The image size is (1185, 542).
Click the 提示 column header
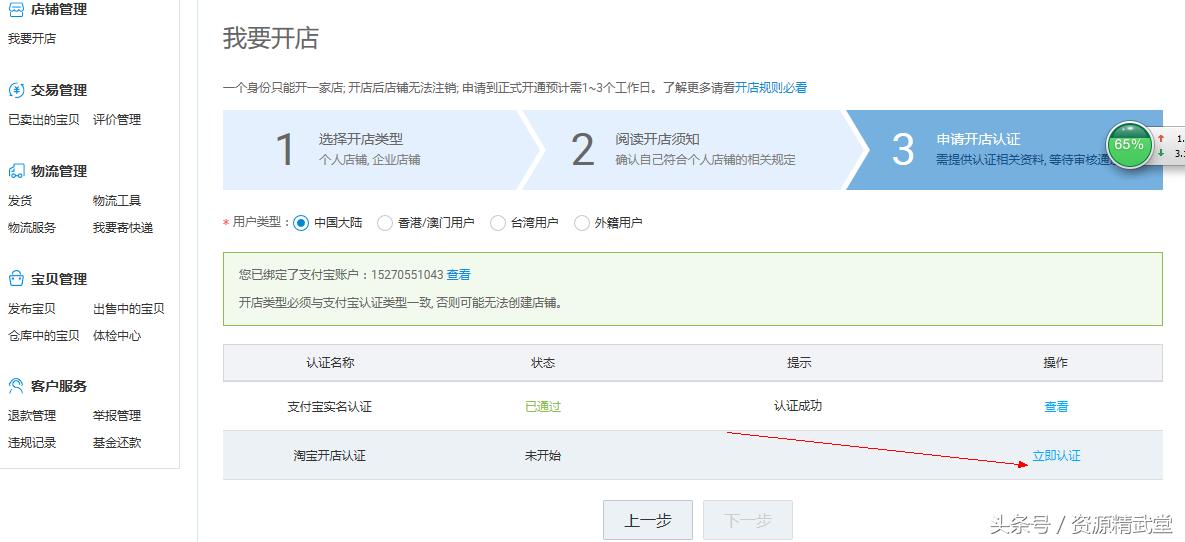(799, 363)
